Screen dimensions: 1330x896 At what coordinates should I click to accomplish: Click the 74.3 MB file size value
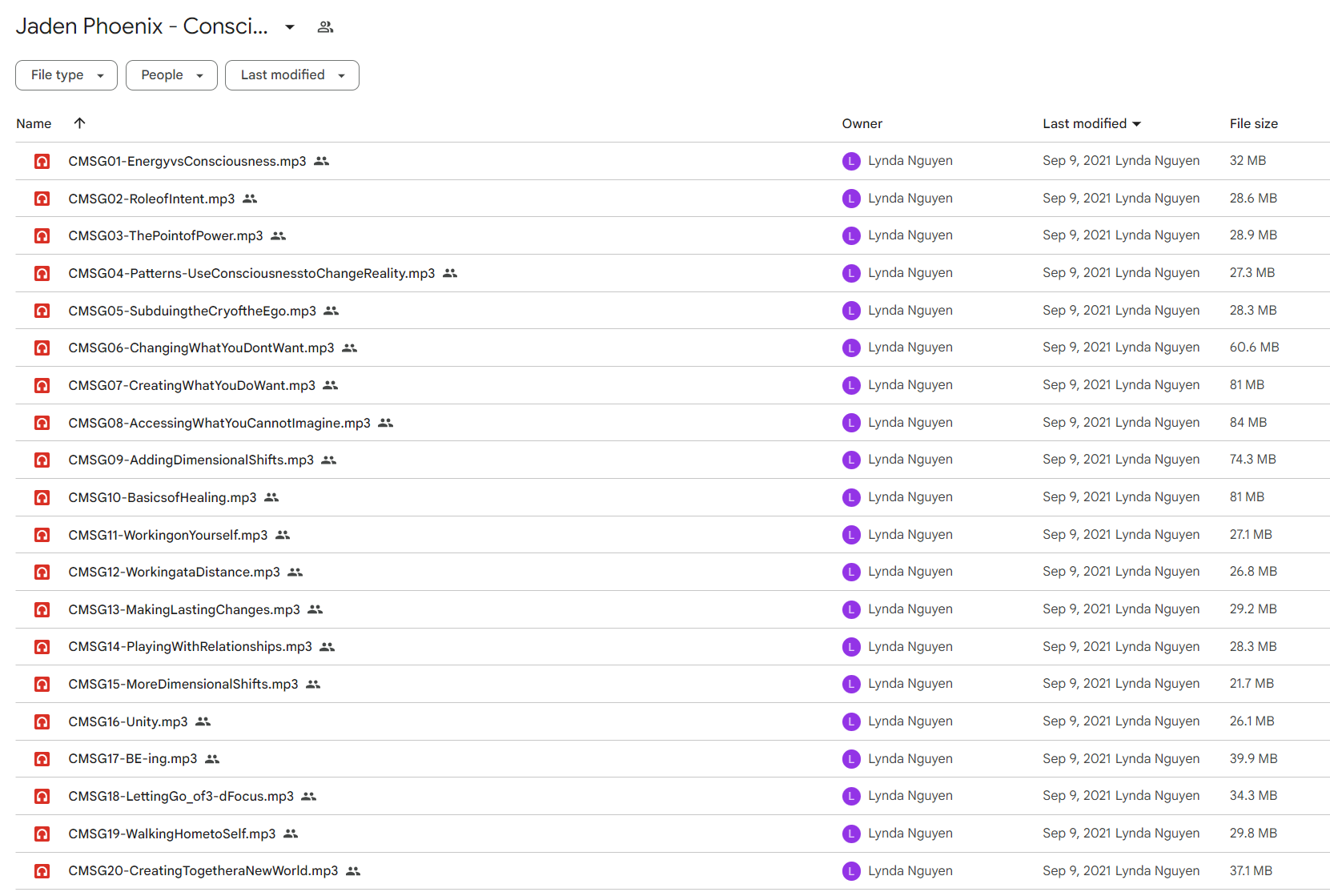click(x=1253, y=460)
